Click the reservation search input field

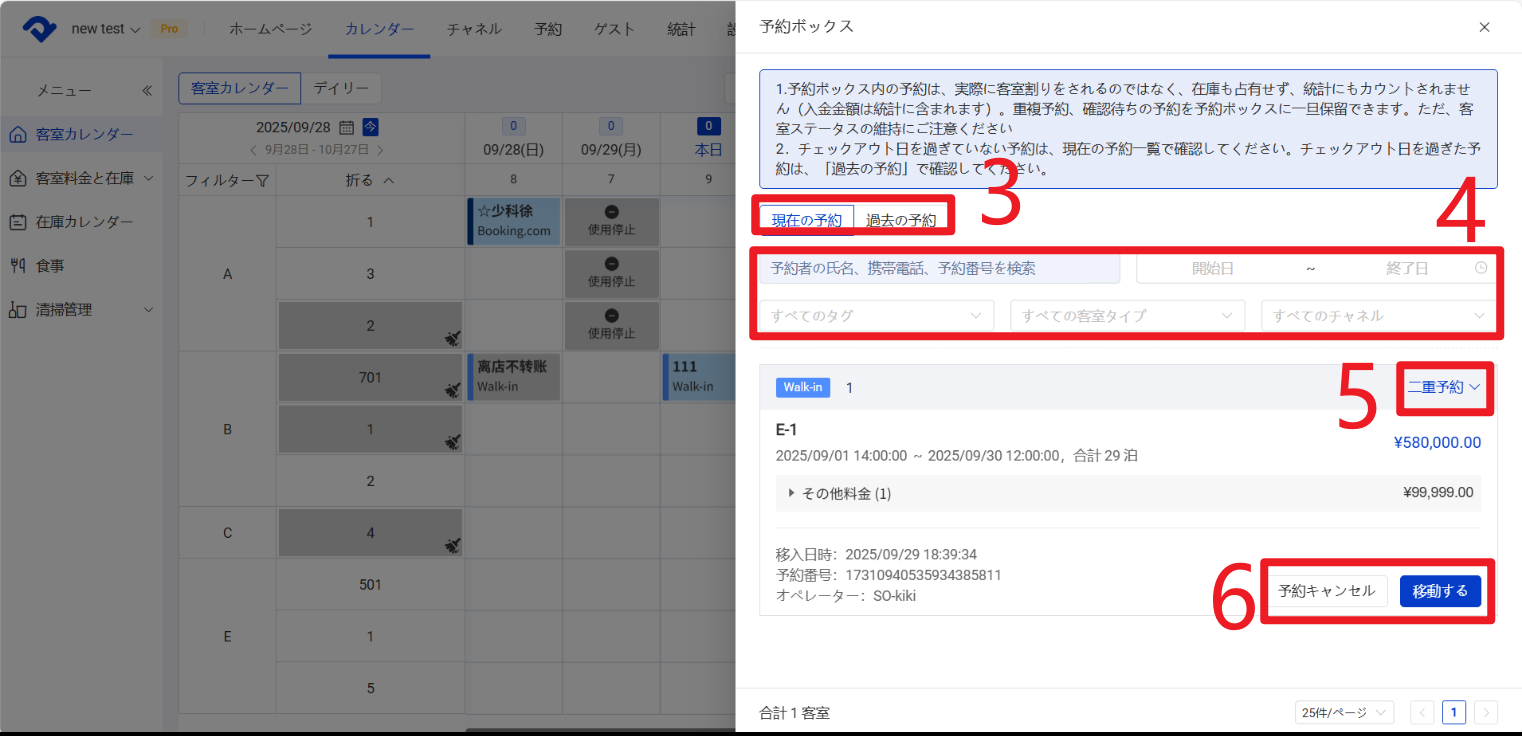tap(938, 268)
